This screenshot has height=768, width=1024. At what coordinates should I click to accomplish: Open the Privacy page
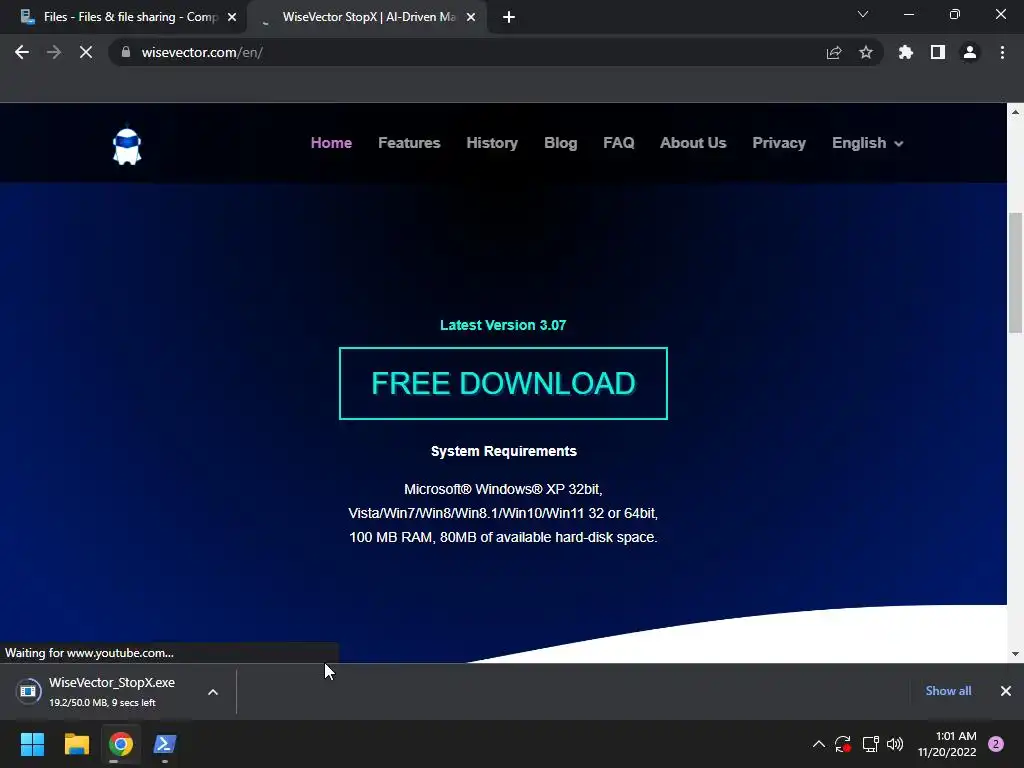pyautogui.click(x=779, y=143)
